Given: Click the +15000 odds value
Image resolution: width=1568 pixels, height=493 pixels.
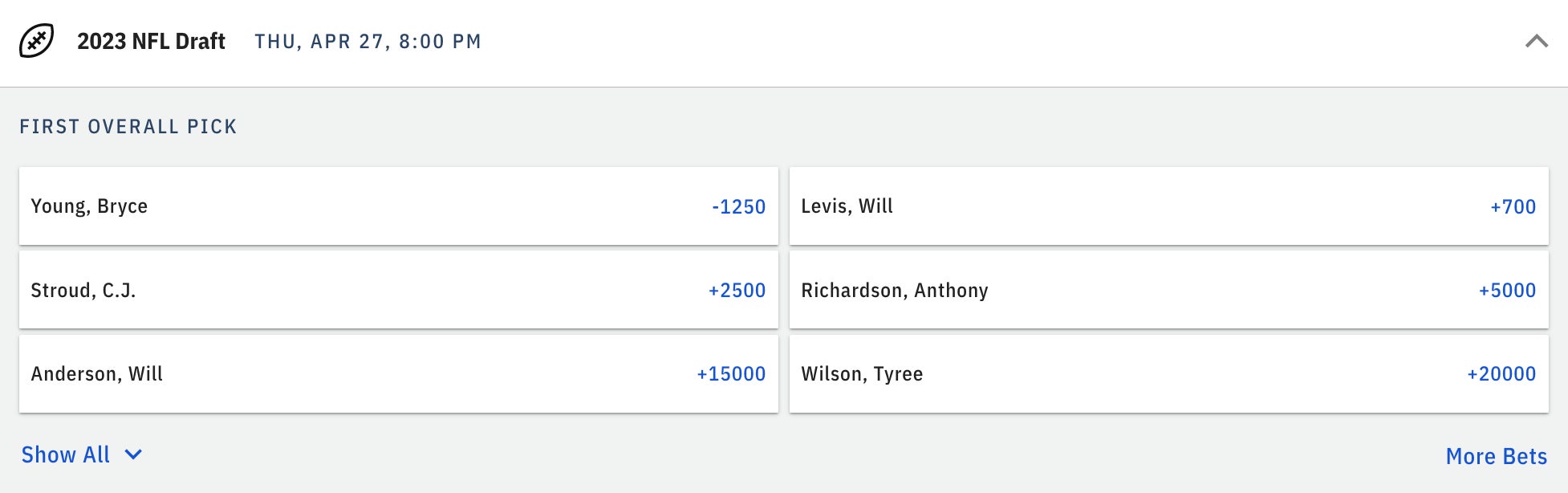Looking at the screenshot, I should tap(731, 373).
